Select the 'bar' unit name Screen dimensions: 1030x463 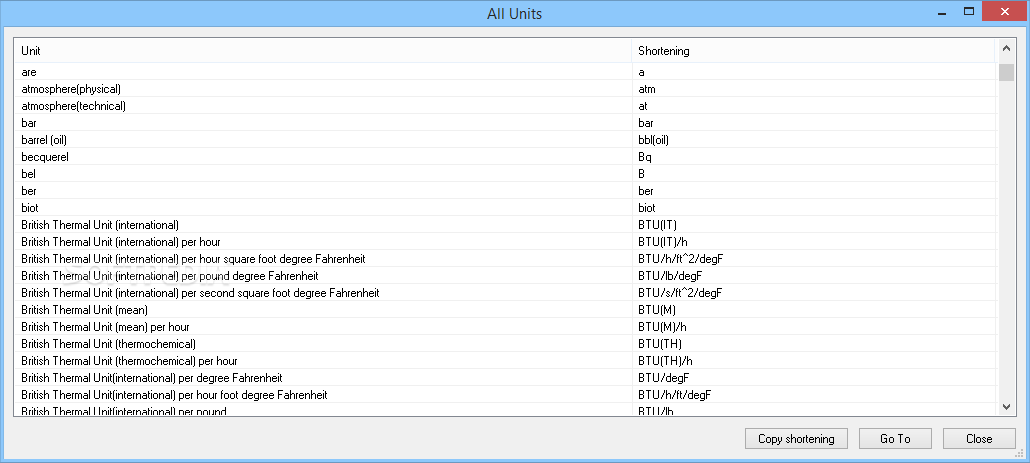pyautogui.click(x=28, y=123)
